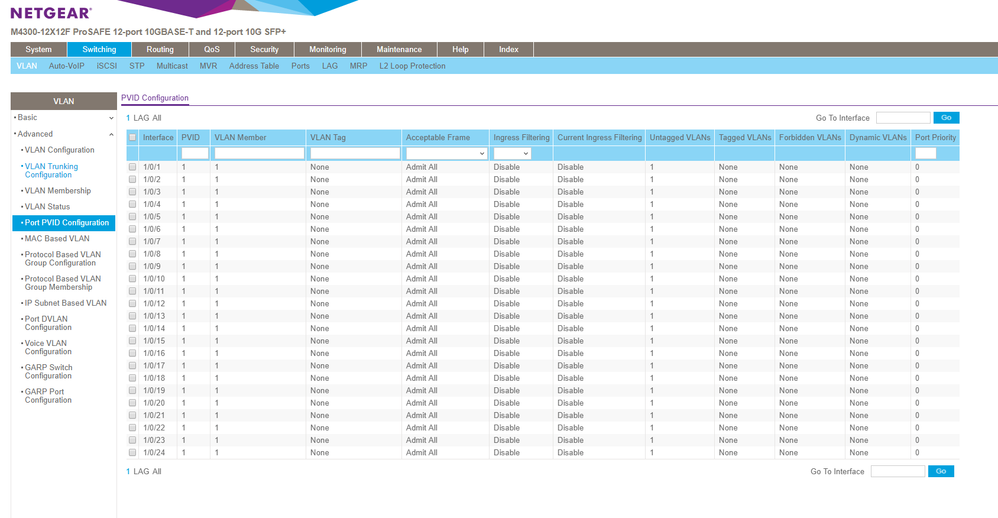Click the Port Priority input field
The width and height of the screenshot is (998, 518).
[x=925, y=153]
